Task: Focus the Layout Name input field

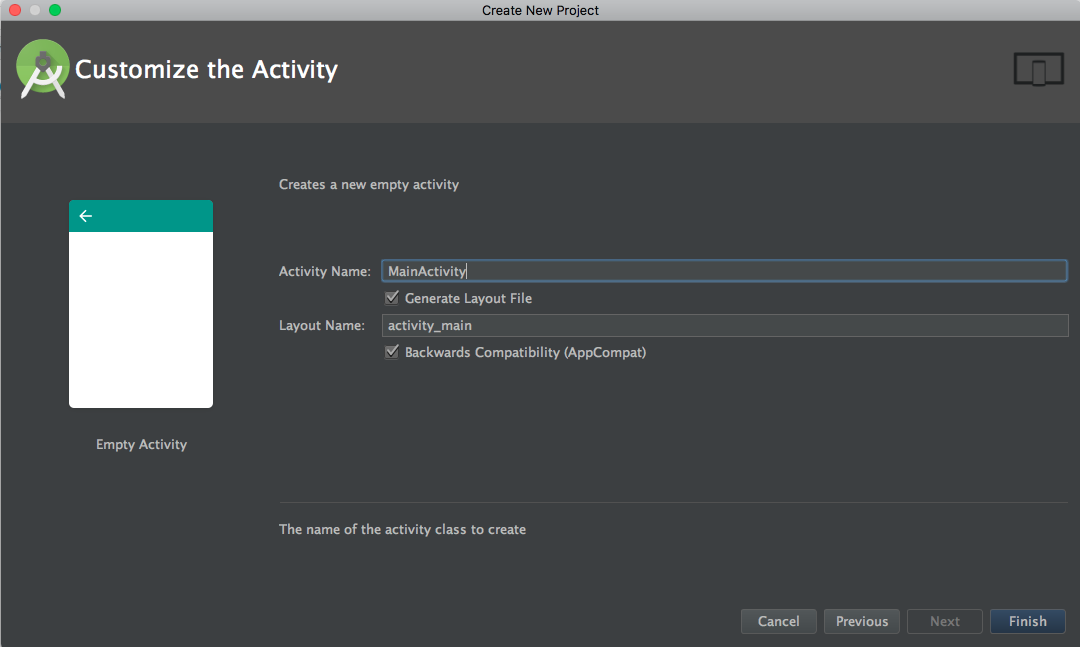Action: click(x=725, y=325)
